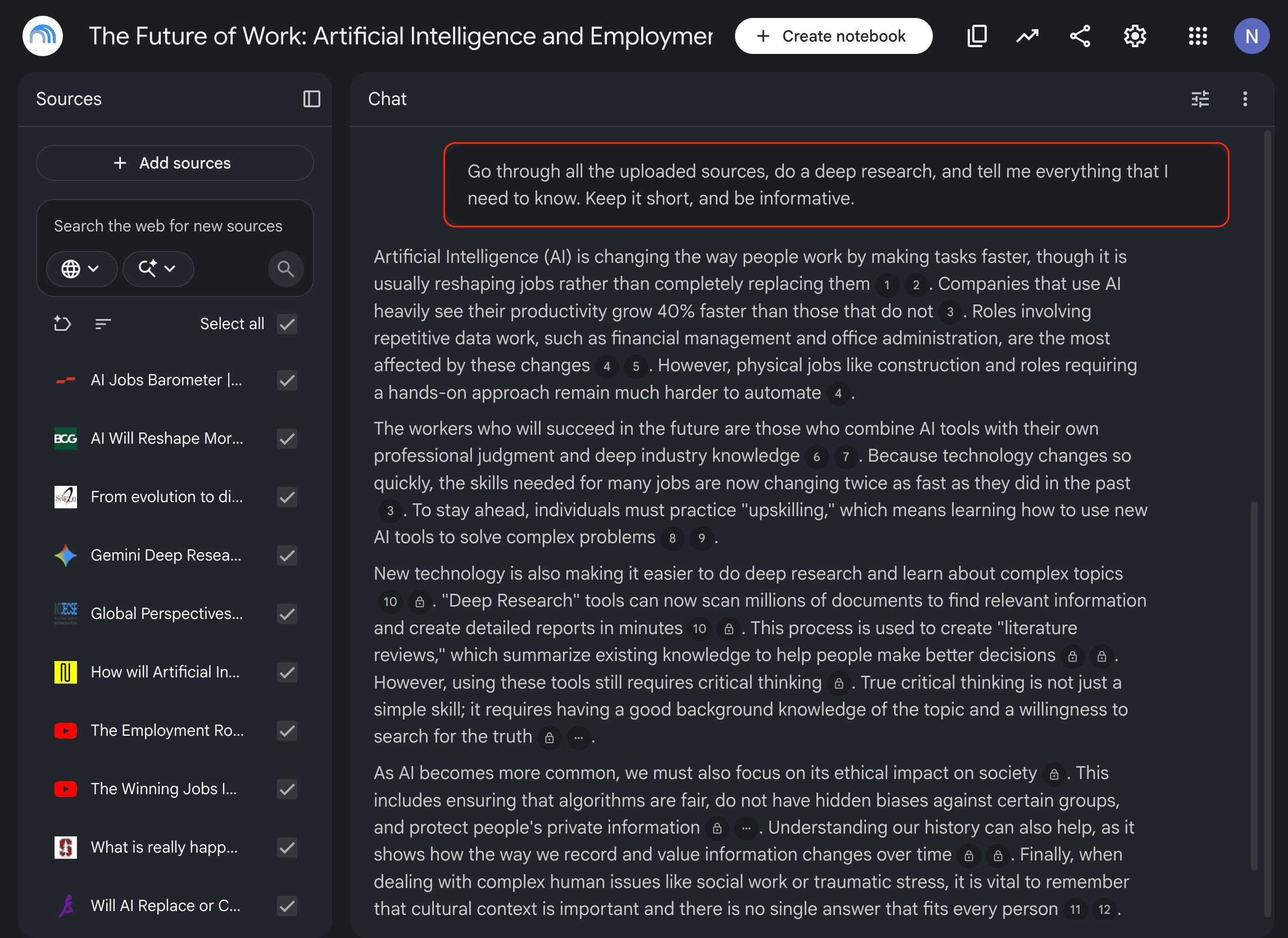Open chat configuration sliders icon
The height and width of the screenshot is (938, 1288).
pyautogui.click(x=1200, y=99)
